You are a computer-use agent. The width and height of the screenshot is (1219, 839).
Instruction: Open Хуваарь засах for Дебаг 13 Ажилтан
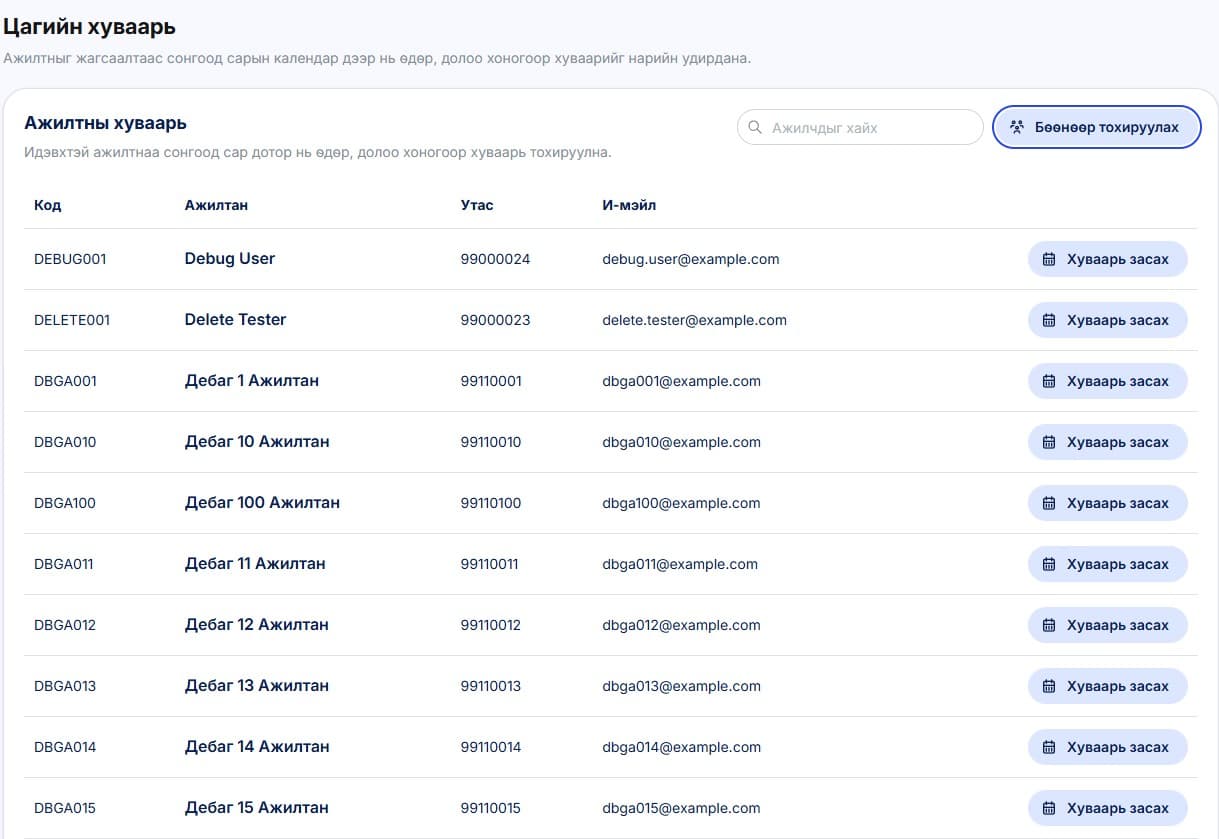click(1107, 686)
